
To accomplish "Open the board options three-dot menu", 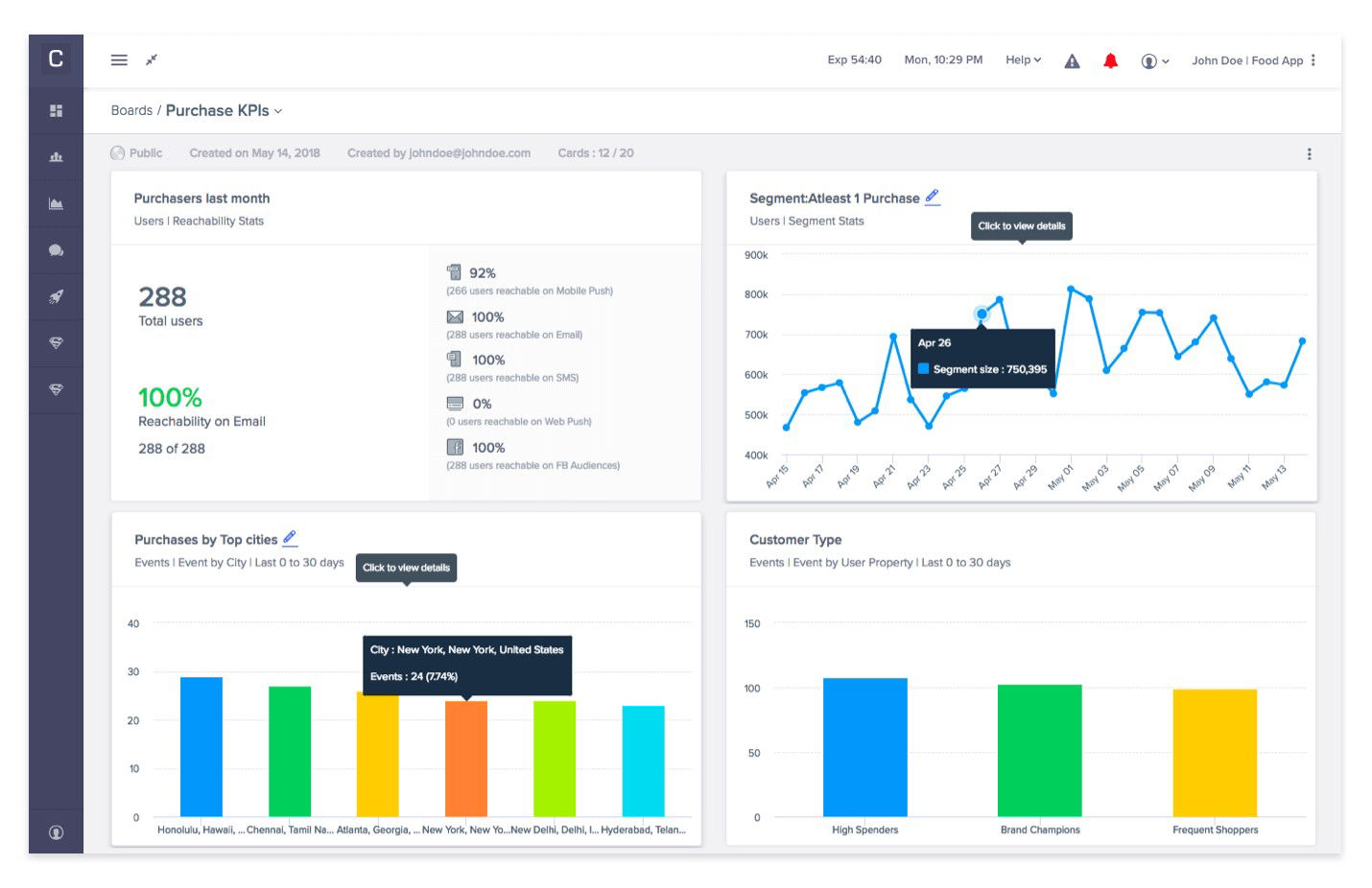I will 1309,152.
